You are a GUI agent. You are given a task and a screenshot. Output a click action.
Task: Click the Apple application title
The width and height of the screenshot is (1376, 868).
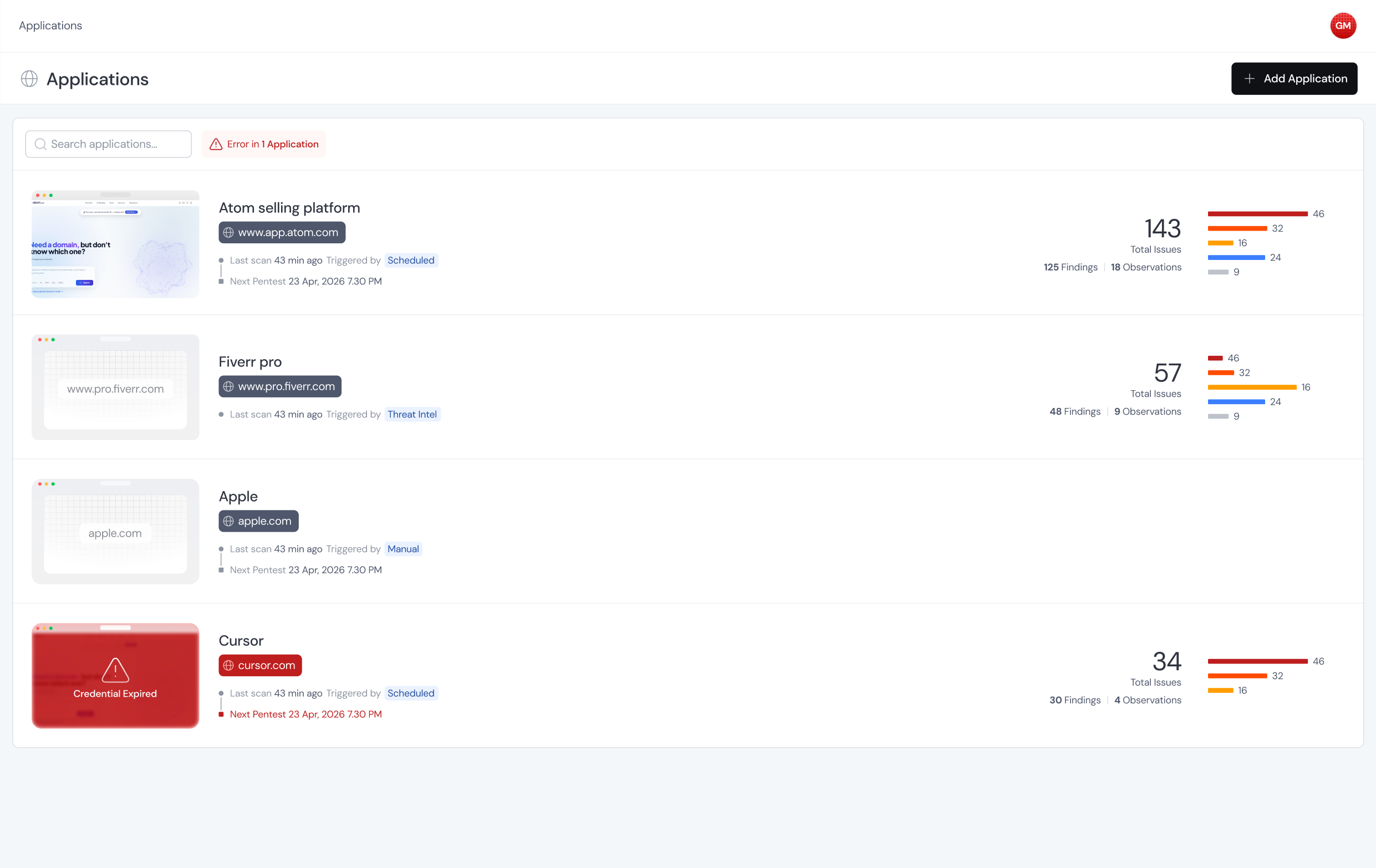[x=238, y=497]
